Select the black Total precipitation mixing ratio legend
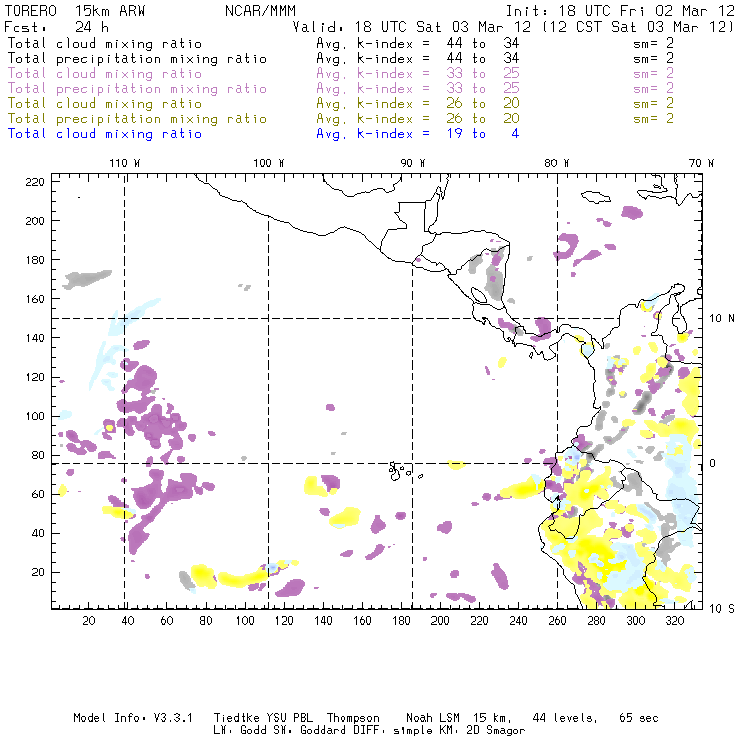 (138, 59)
